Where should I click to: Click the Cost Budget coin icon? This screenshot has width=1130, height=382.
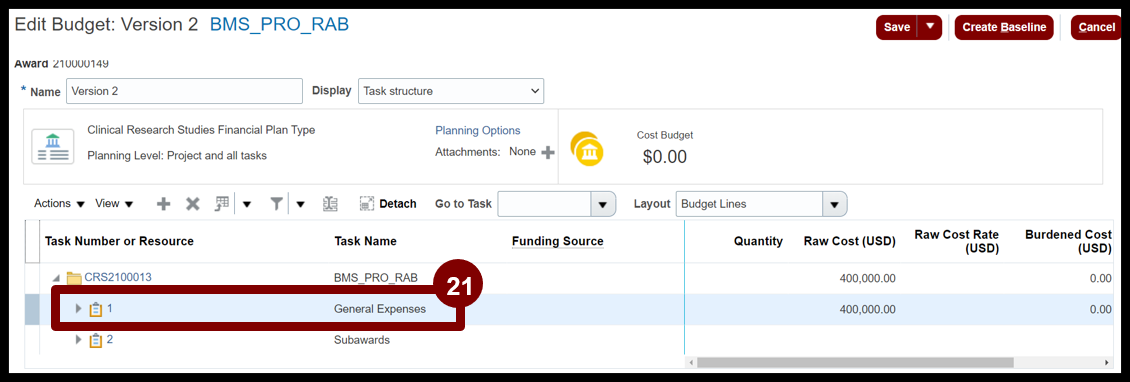coord(587,148)
